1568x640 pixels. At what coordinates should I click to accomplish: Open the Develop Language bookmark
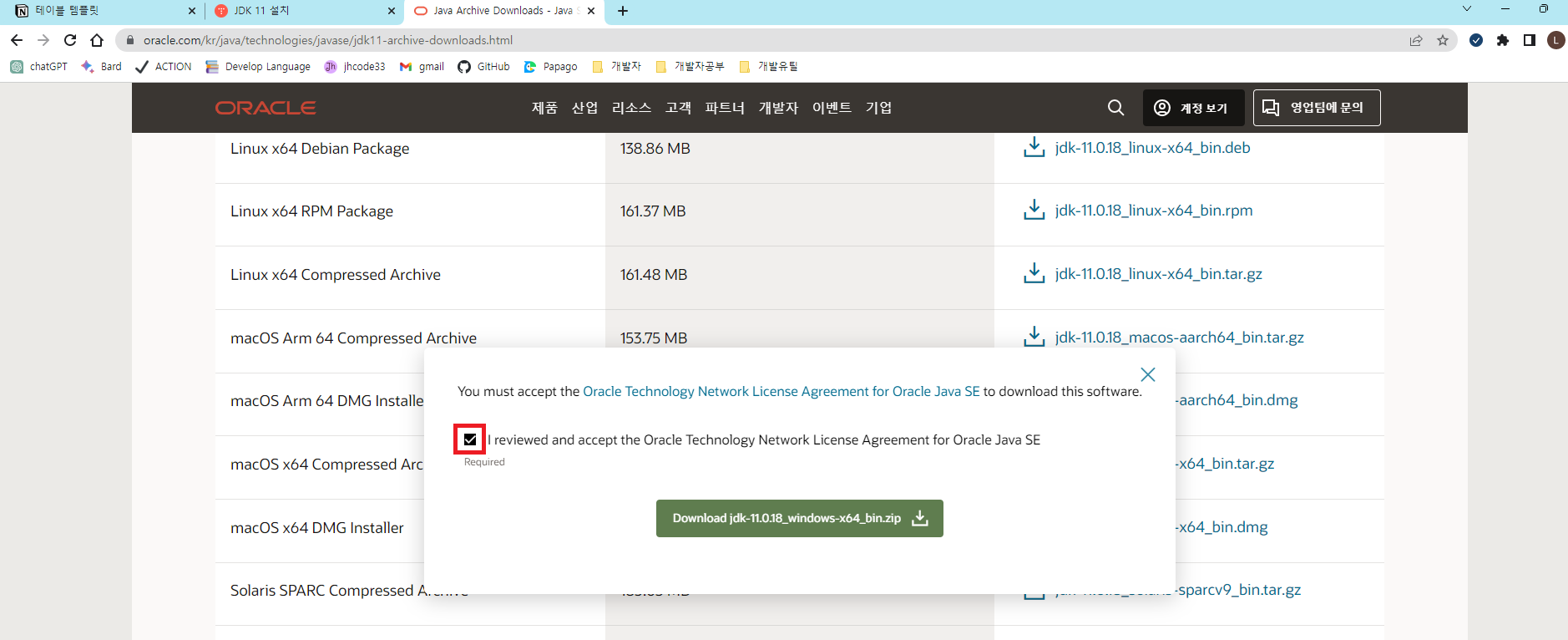258,67
